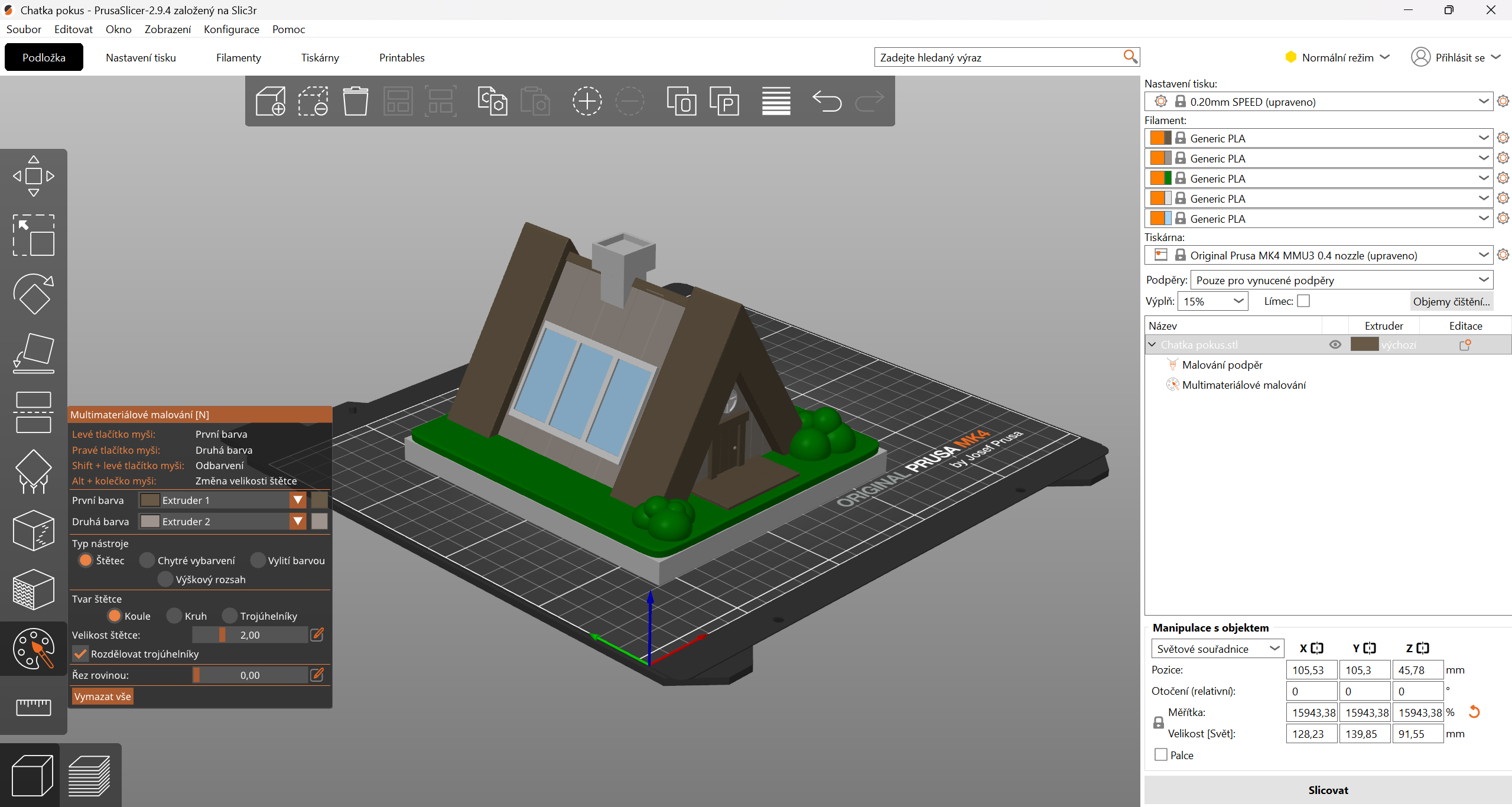
Task: Select the Rotate tool in left sidebar
Action: tap(34, 294)
